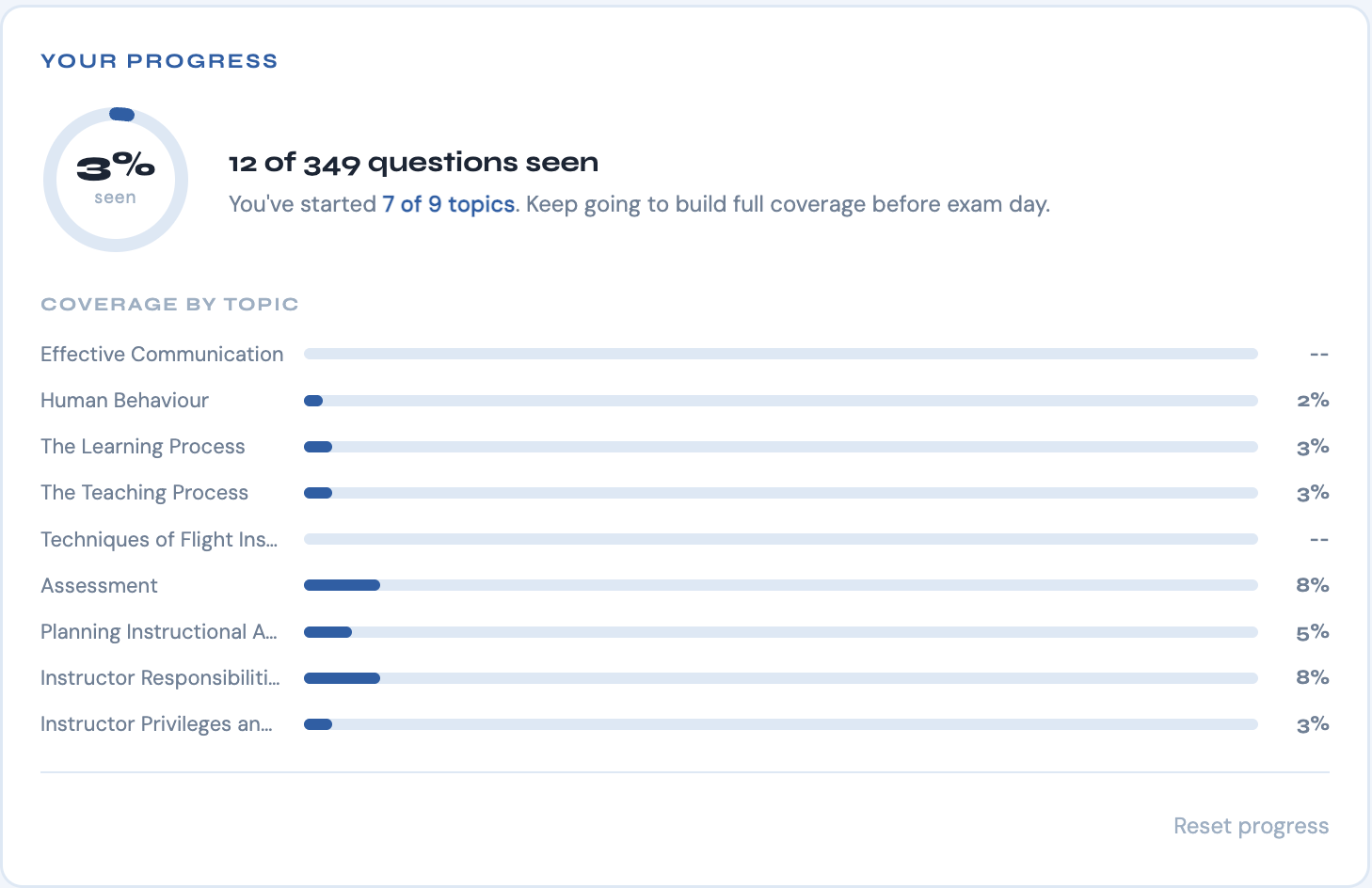The width and height of the screenshot is (1372, 888).
Task: Click the 12 of 349 questions seen text
Action: (x=413, y=162)
